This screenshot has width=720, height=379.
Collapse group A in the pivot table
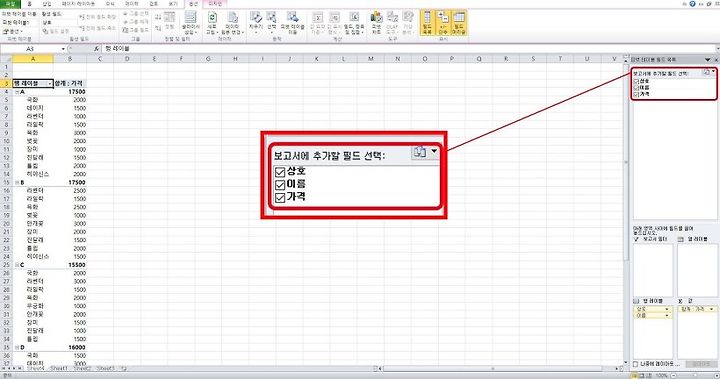tap(17, 92)
